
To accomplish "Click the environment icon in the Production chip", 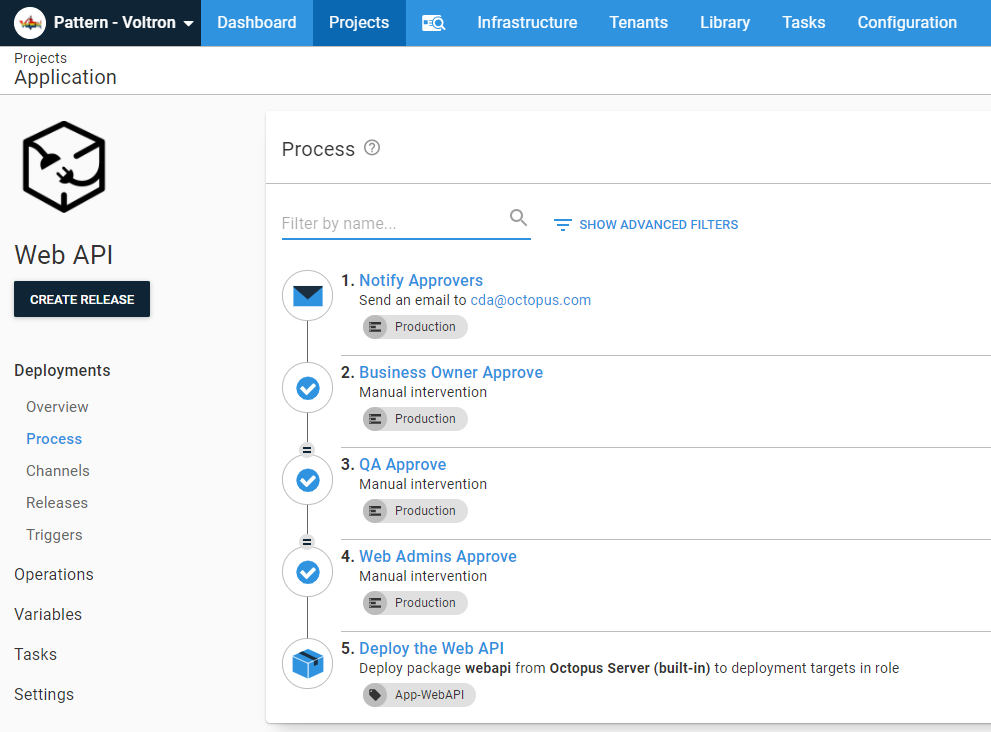I will [x=374, y=326].
